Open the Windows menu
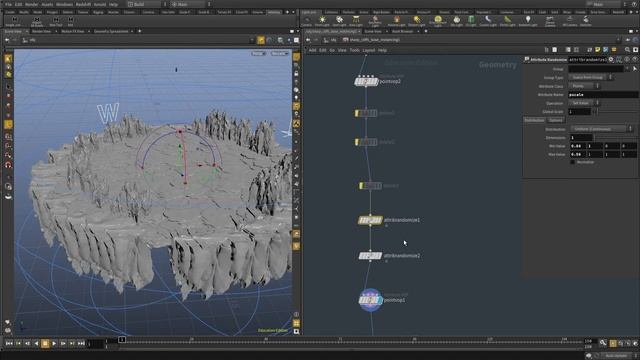Screen dimensions: 640x360 [x=64, y=4]
